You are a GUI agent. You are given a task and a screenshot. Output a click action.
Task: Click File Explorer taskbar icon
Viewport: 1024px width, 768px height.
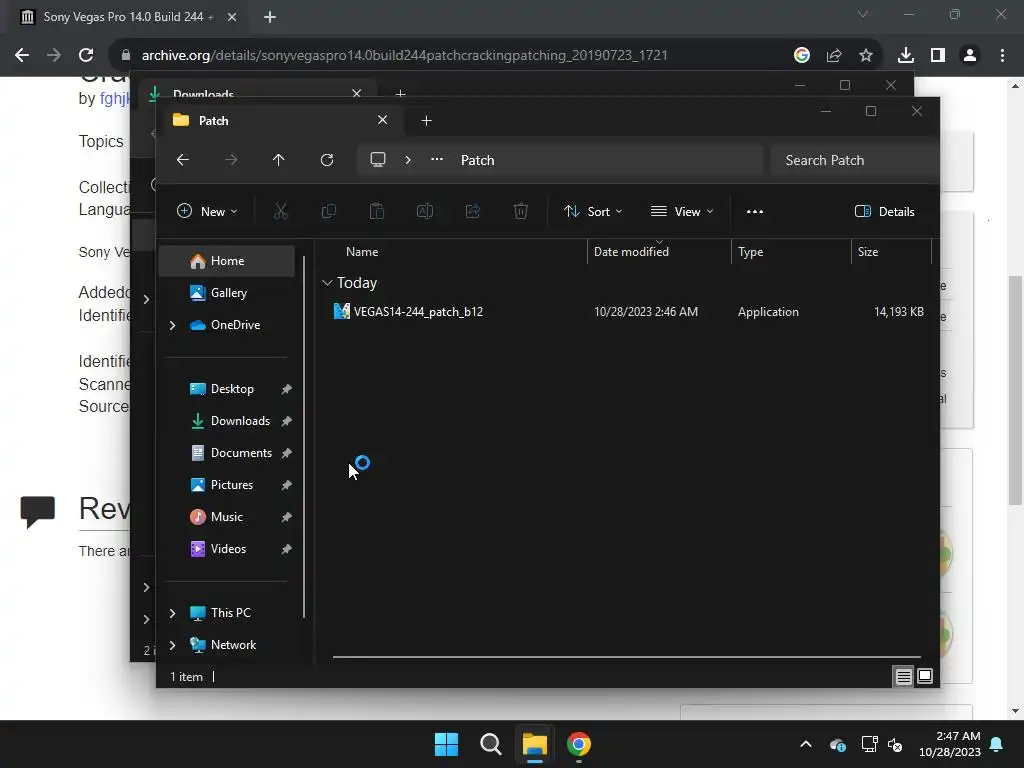pos(534,744)
